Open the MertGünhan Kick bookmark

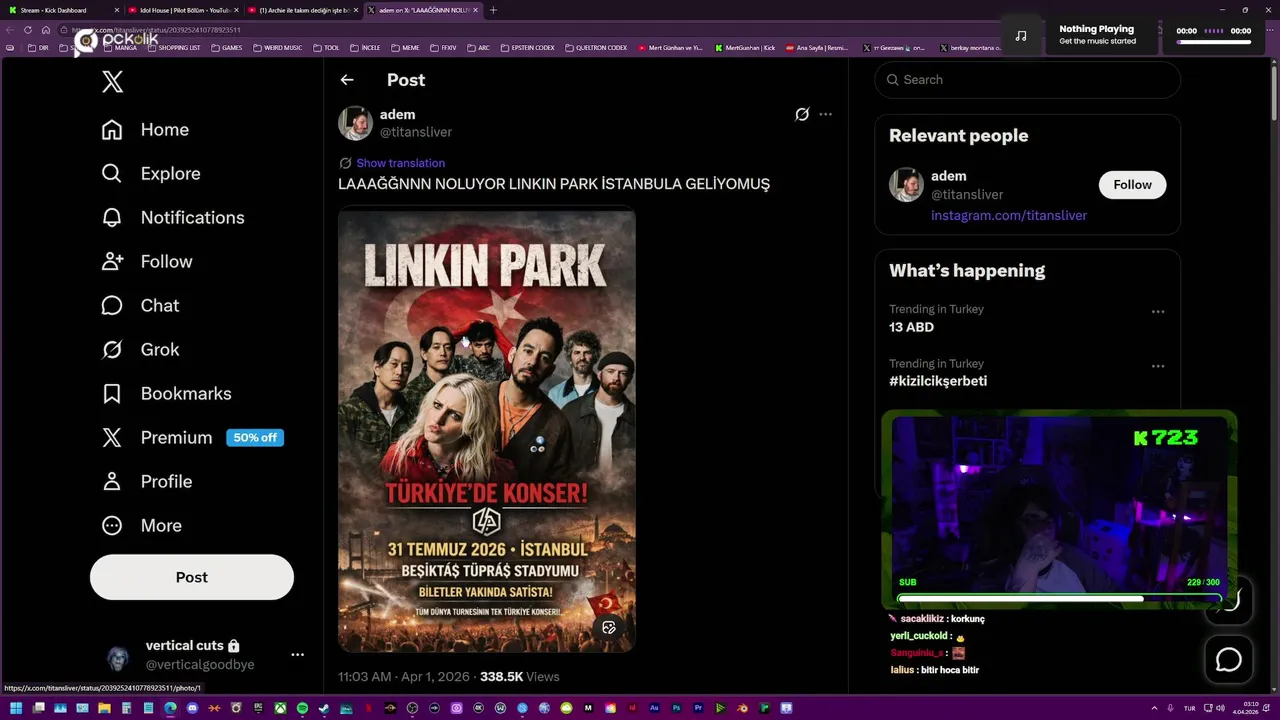tap(745, 47)
